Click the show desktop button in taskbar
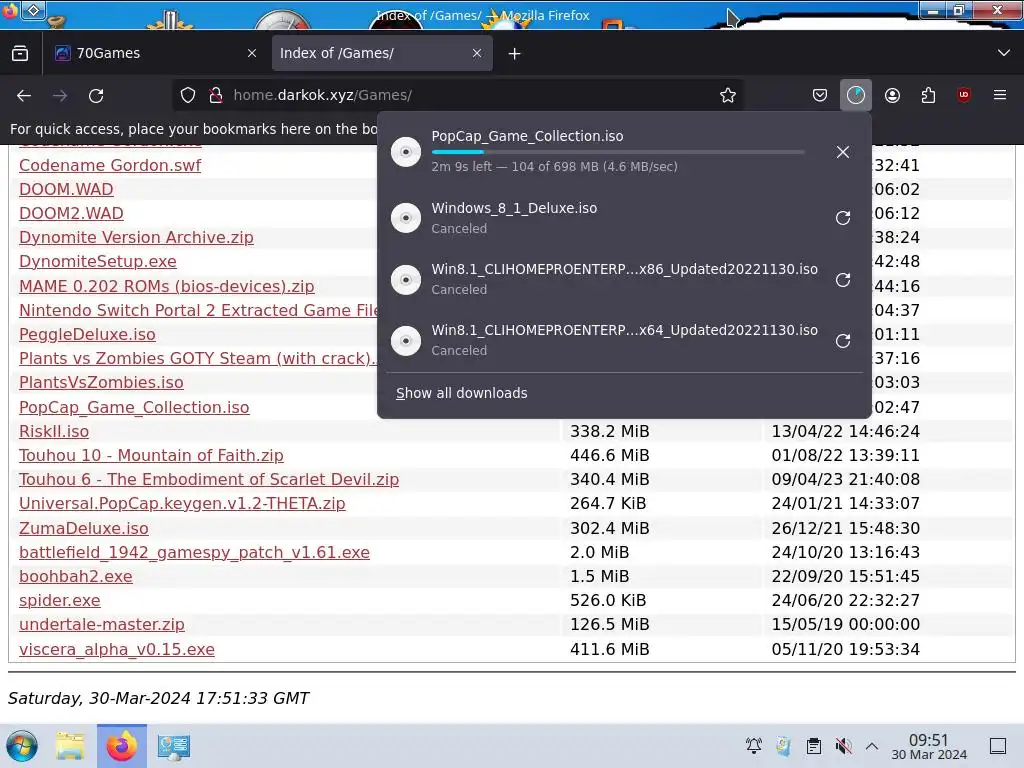 pyautogui.click(x=998, y=746)
